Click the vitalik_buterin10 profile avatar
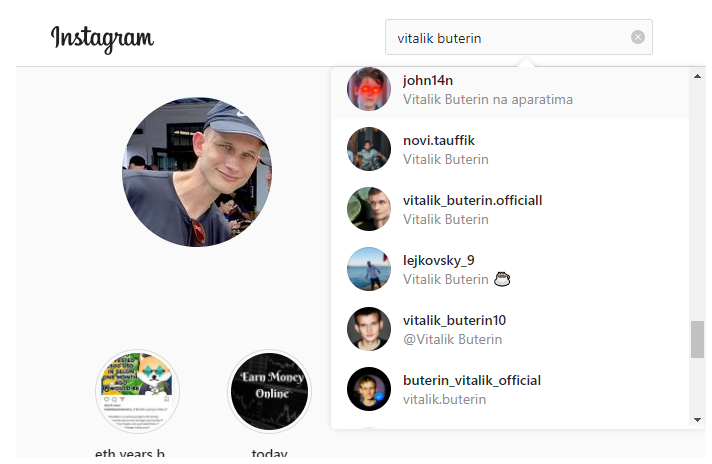712x464 pixels. (x=369, y=329)
